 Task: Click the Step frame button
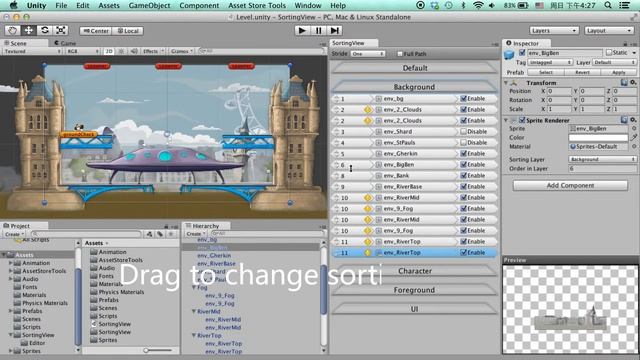pos(335,31)
